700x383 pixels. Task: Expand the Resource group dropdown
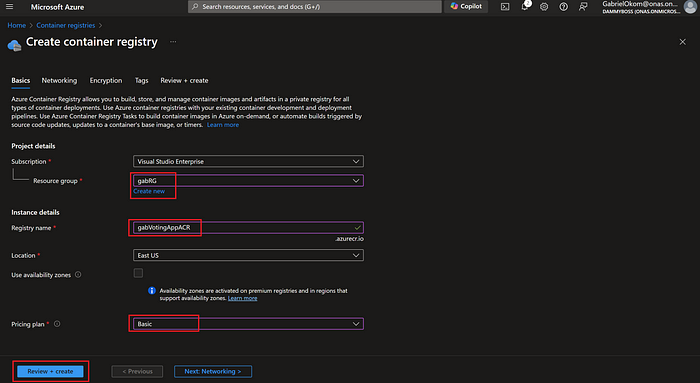point(248,181)
